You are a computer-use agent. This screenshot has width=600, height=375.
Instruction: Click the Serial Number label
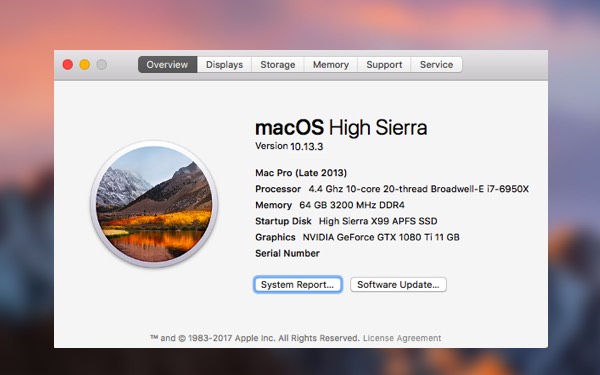tap(287, 253)
